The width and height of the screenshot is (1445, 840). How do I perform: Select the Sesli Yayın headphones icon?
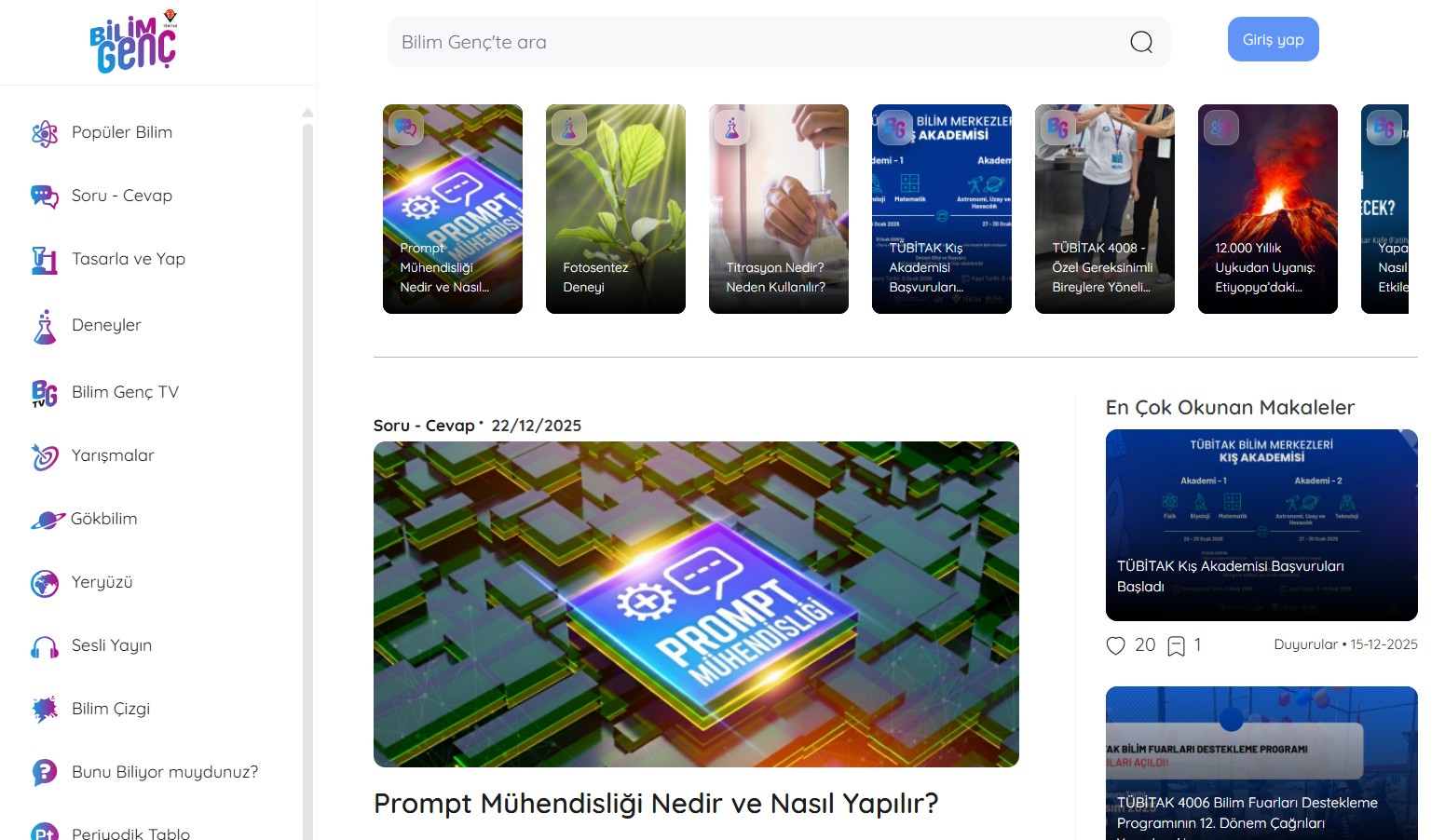pos(45,646)
